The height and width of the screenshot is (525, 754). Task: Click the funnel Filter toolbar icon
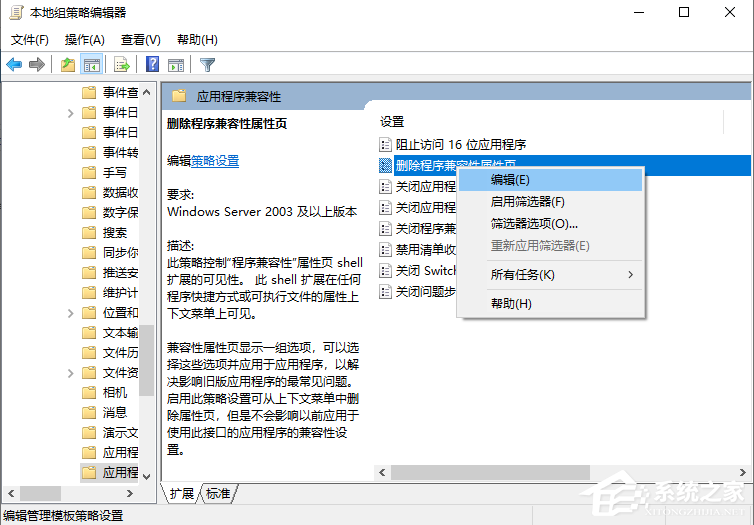point(207,64)
